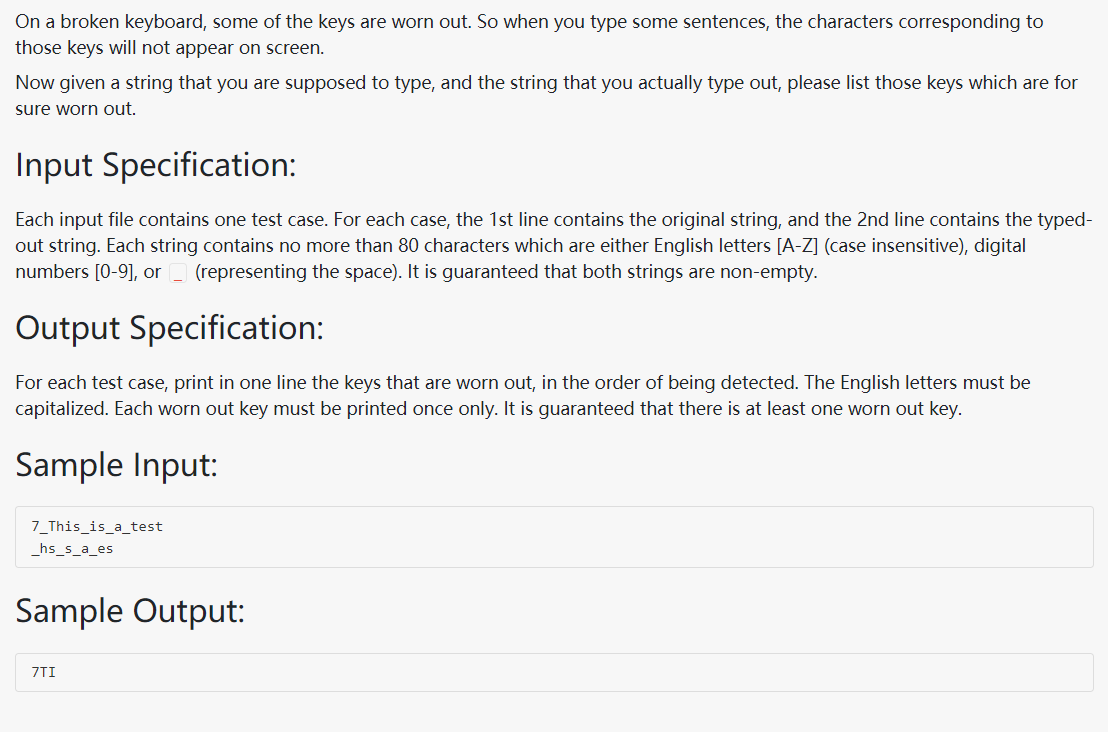Click empty area inside Sample Input code block
The image size is (1108, 732).
(x=636, y=537)
